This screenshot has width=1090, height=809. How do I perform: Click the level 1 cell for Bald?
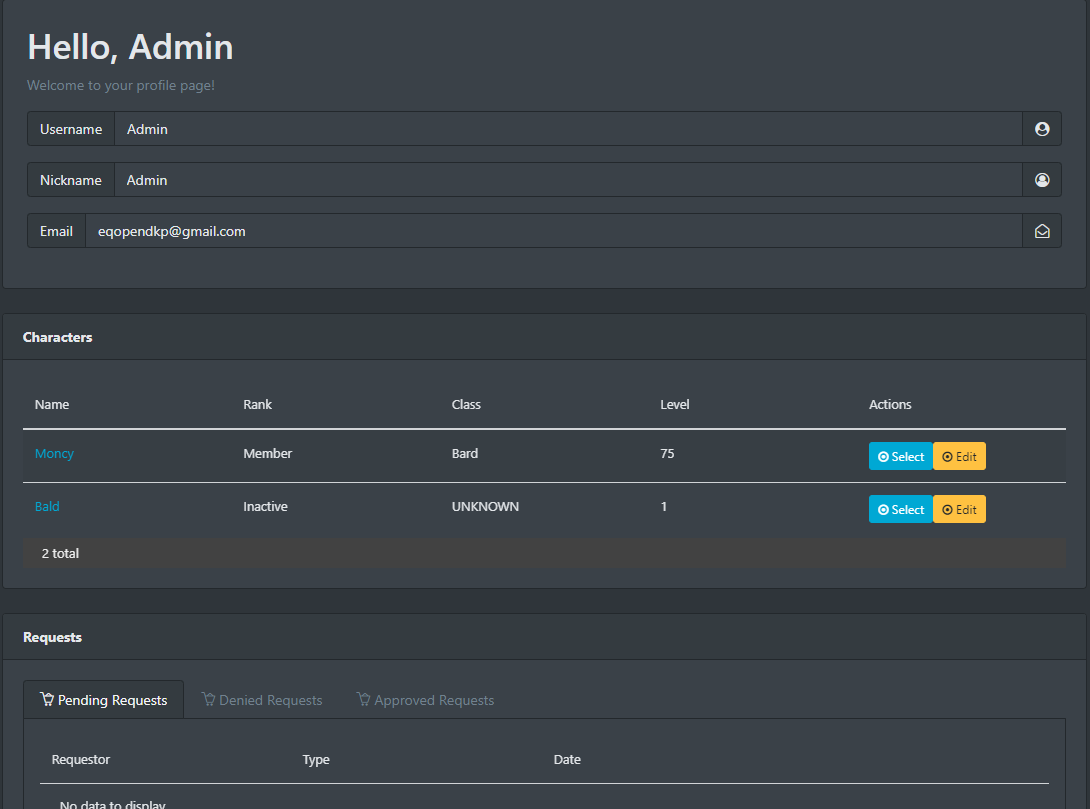tap(664, 507)
